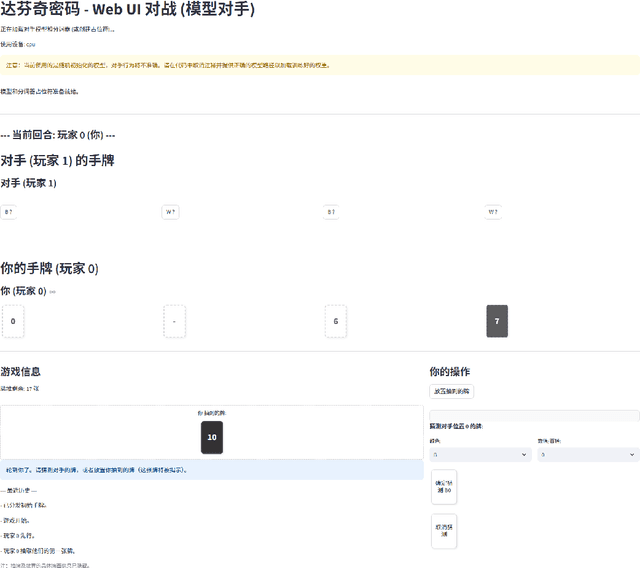Click your white joker card with dash
Screen dimensions: 640x568
(174, 321)
